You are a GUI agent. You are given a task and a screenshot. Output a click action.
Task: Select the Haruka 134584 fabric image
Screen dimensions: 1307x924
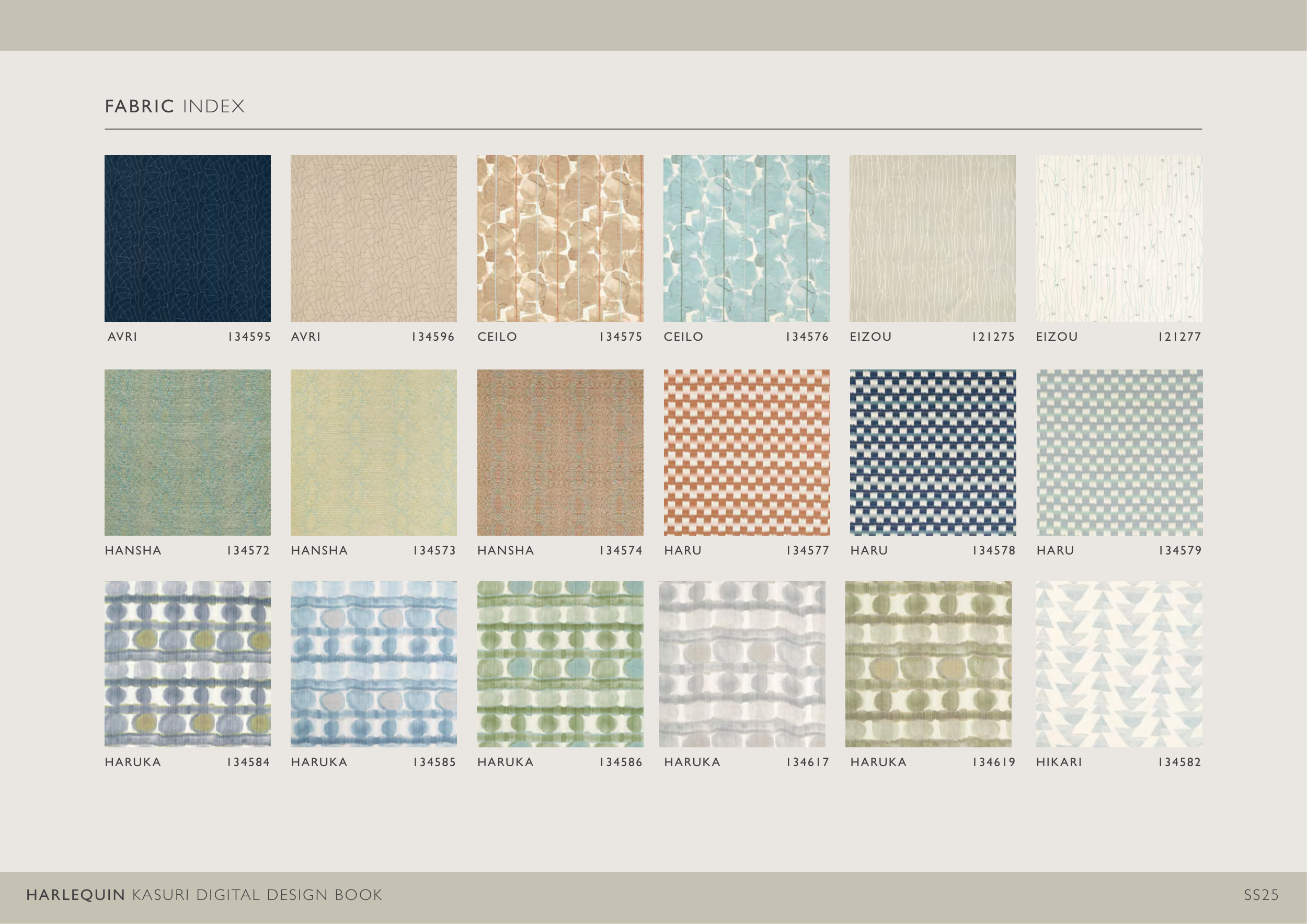(x=187, y=664)
